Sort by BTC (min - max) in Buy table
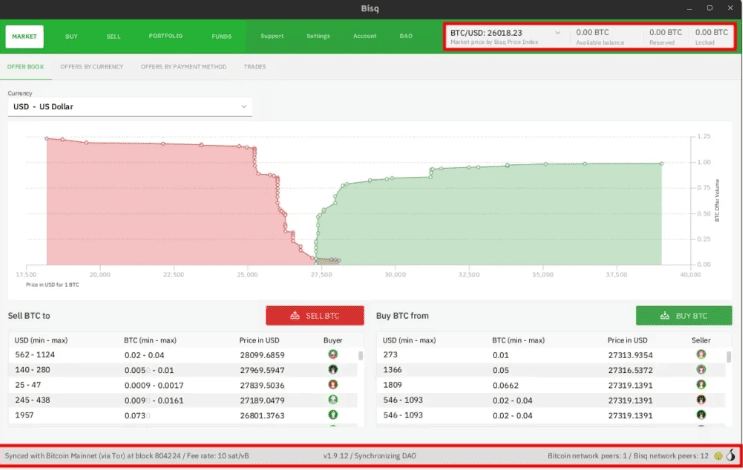This screenshot has height=470, width=743. (x=518, y=340)
